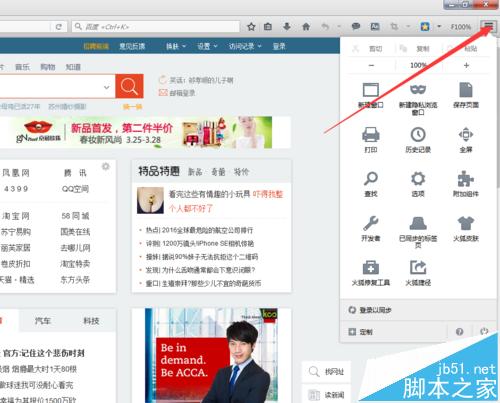
Task: Open new private browsing window mask icon
Action: (x=418, y=98)
